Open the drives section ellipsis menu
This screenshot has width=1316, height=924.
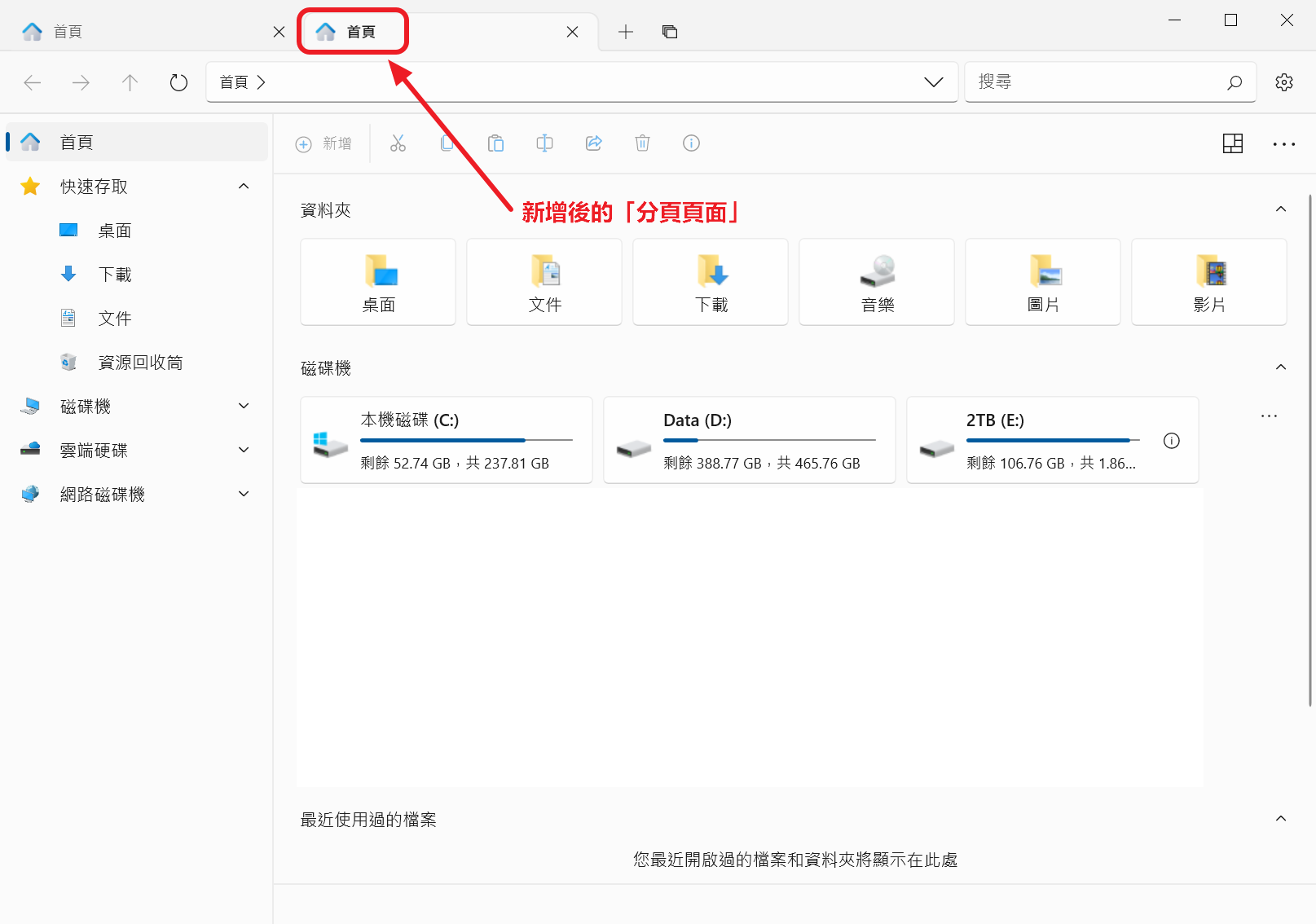(1269, 416)
